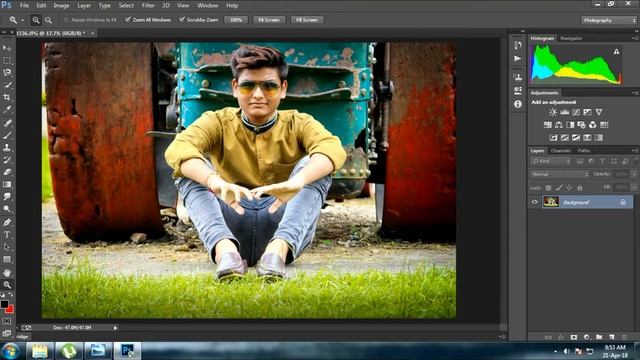This screenshot has width=640, height=360.
Task: Open the Image menu
Action: 61,6
